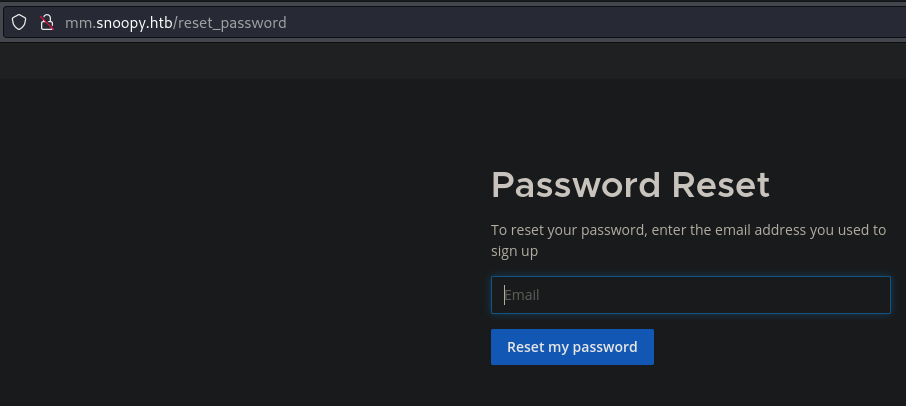Click the right end of the Email field
The image size is (906, 406).
tap(870, 295)
